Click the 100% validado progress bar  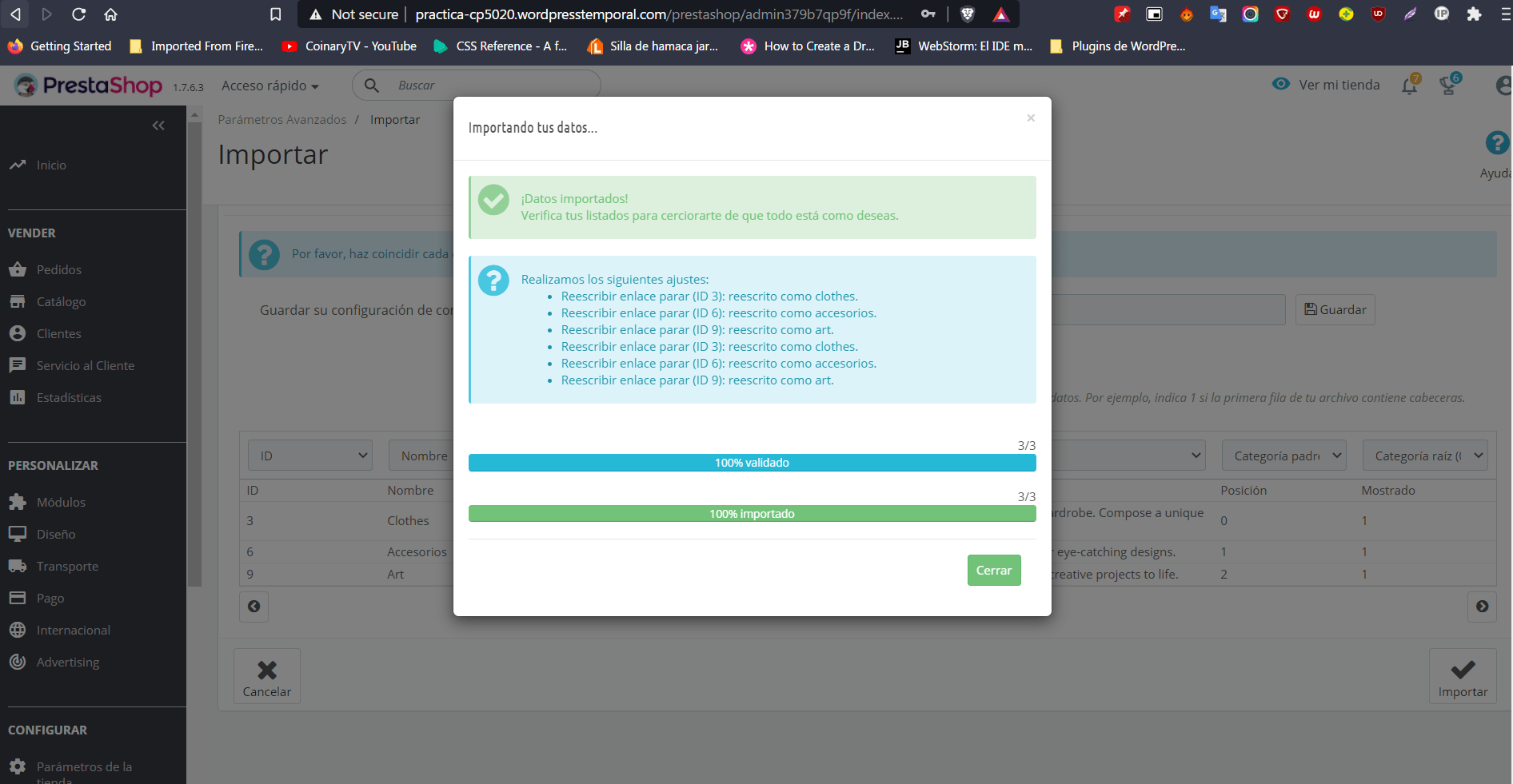tap(752, 463)
